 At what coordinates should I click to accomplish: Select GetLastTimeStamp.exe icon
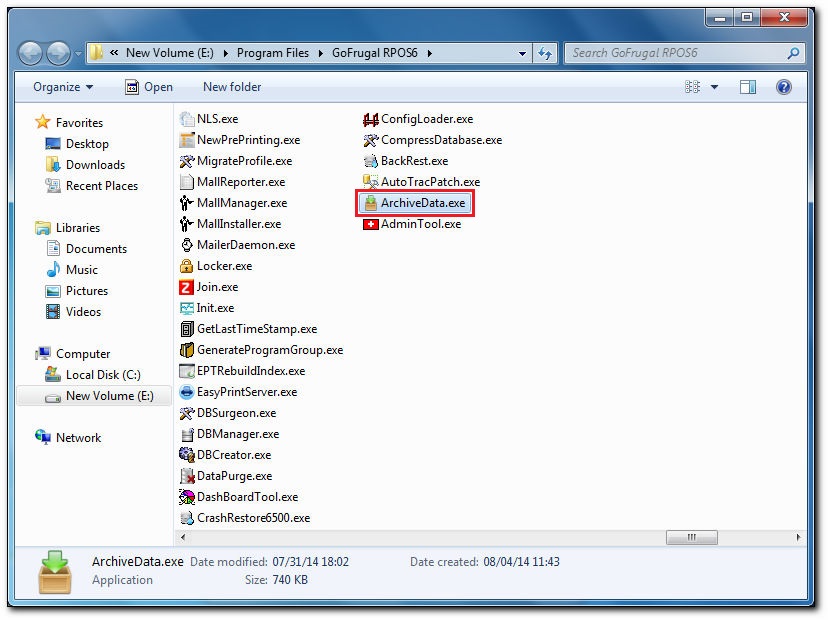tap(187, 329)
